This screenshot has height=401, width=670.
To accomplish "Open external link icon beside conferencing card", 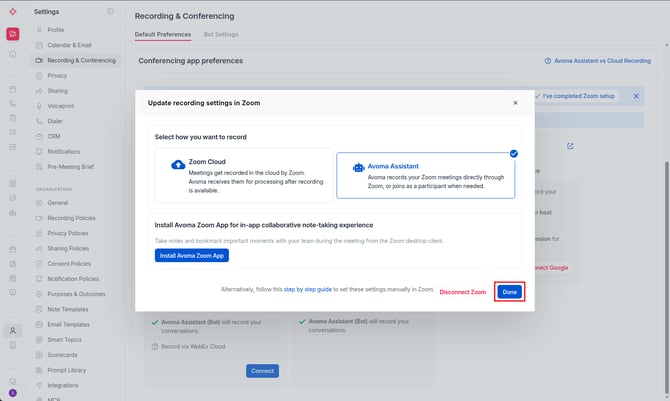I will point(570,146).
